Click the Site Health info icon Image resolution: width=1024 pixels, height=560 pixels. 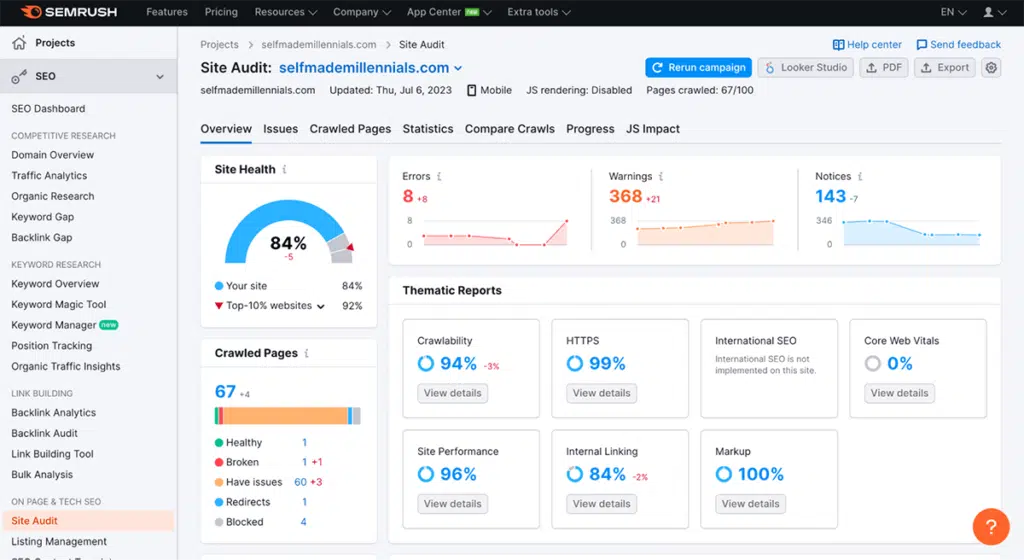(284, 170)
